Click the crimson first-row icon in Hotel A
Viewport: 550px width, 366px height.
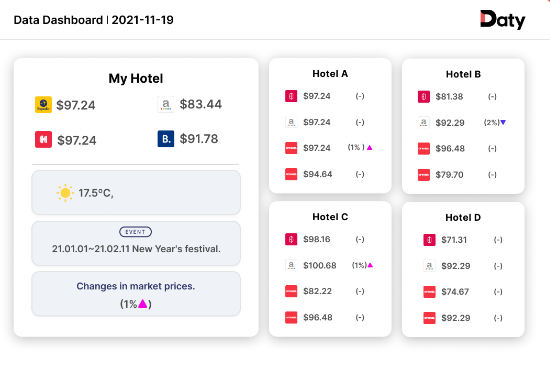point(291,96)
